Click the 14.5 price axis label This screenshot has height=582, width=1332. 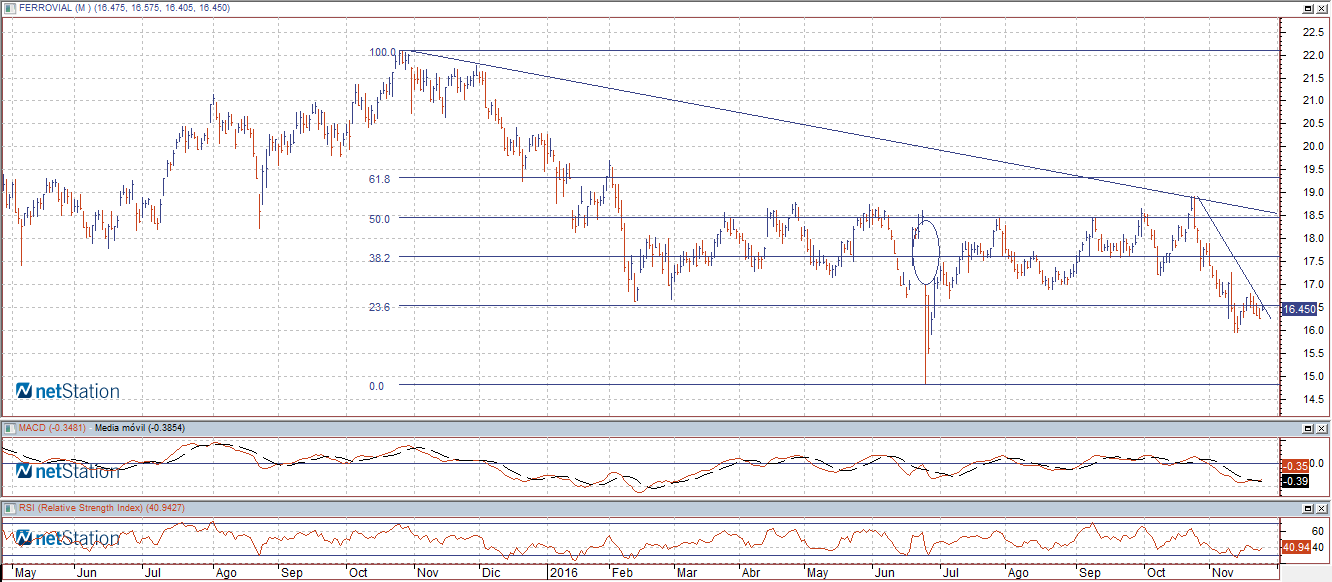pos(1311,400)
